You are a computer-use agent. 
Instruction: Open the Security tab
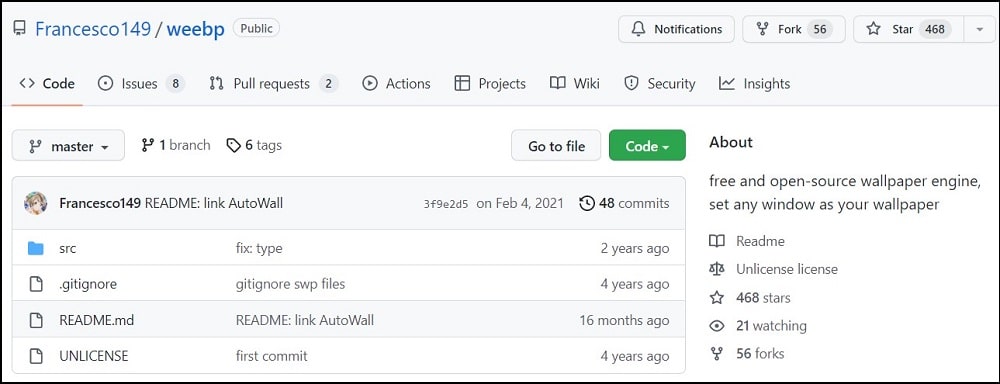pyautogui.click(x=659, y=84)
